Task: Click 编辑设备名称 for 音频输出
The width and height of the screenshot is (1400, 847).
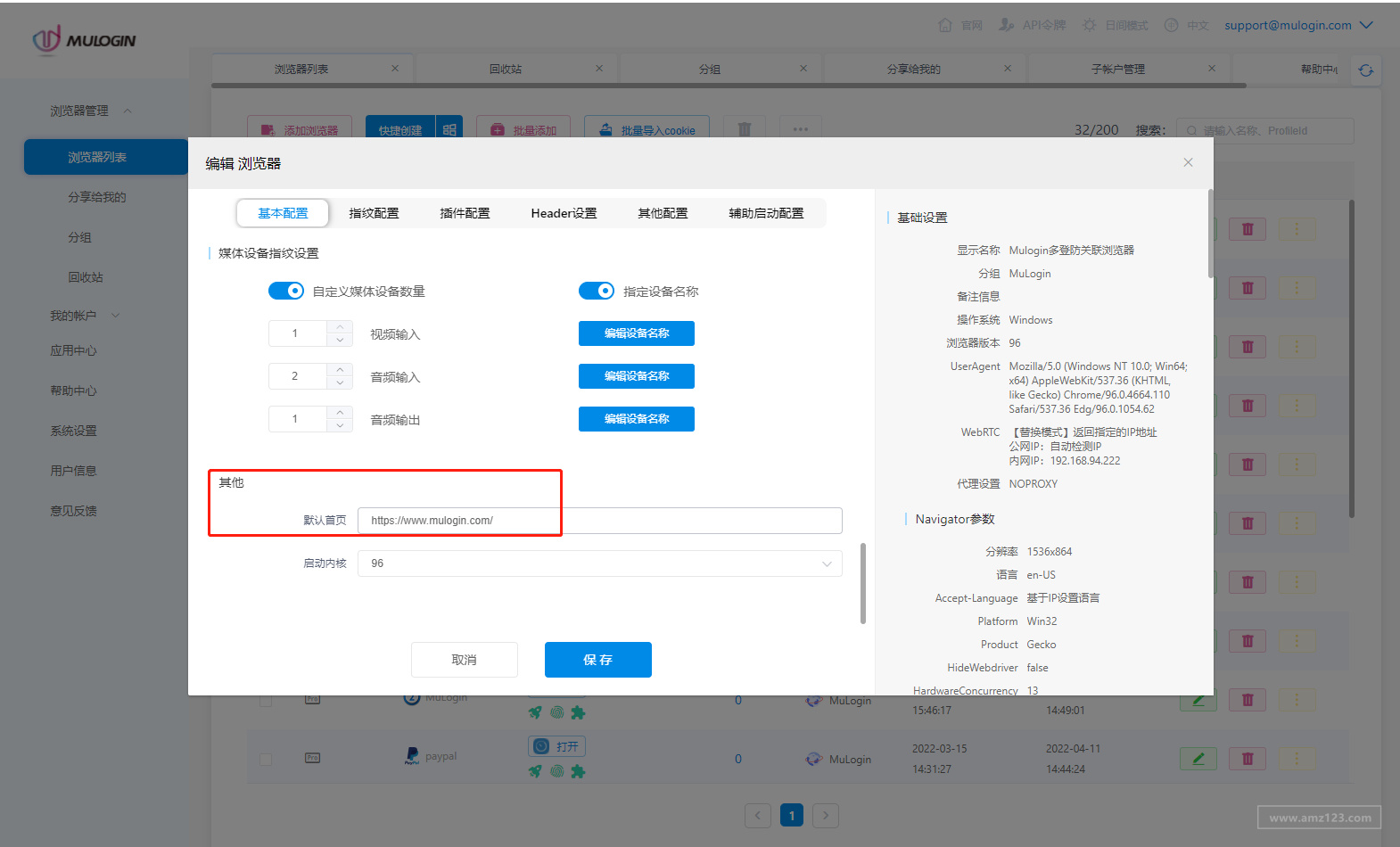Action: [637, 419]
